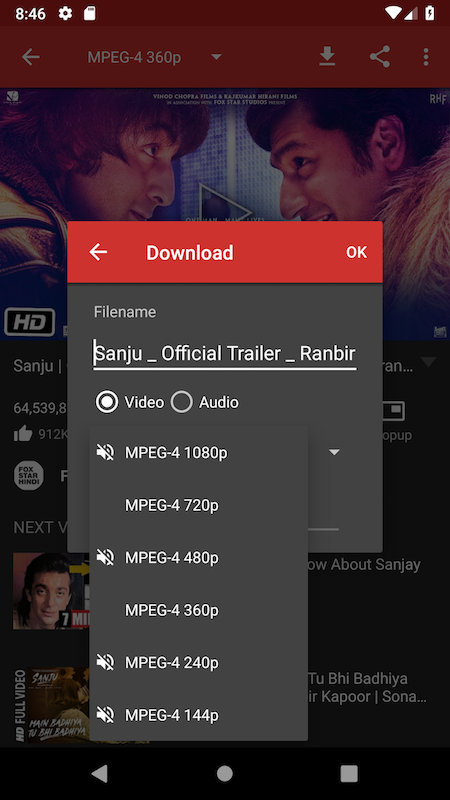
Task: Tap muted-speaker icon beside MPEG-4 144p
Action: click(105, 715)
